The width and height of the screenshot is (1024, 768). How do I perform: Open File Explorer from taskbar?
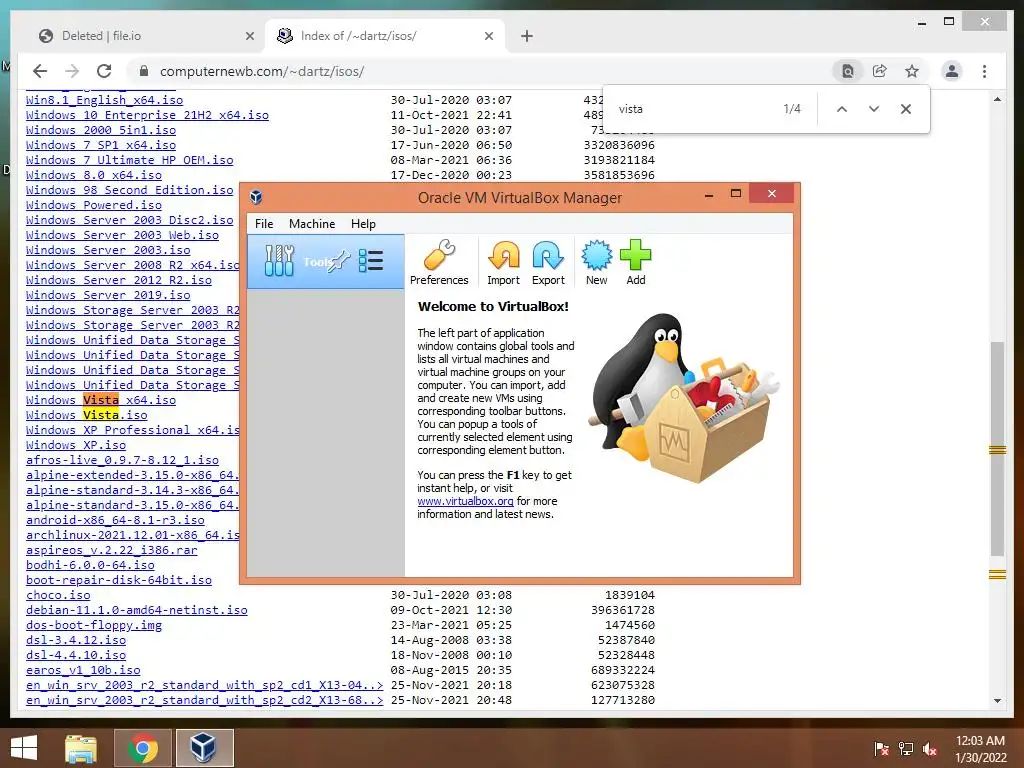81,748
